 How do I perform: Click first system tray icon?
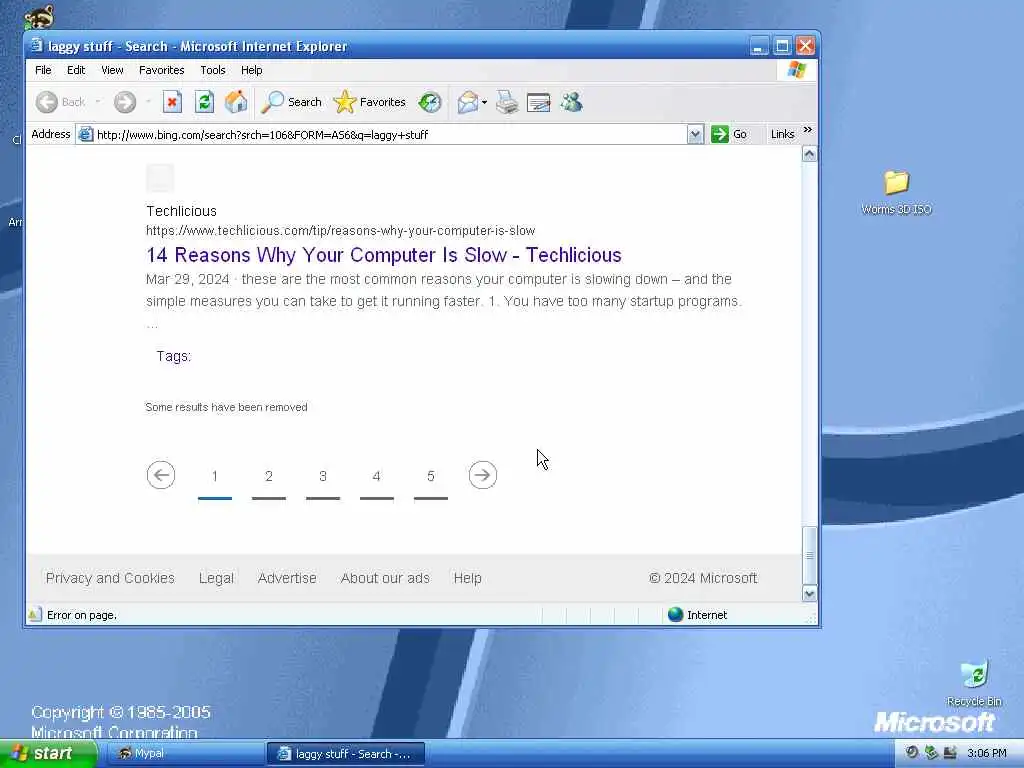pos(912,753)
